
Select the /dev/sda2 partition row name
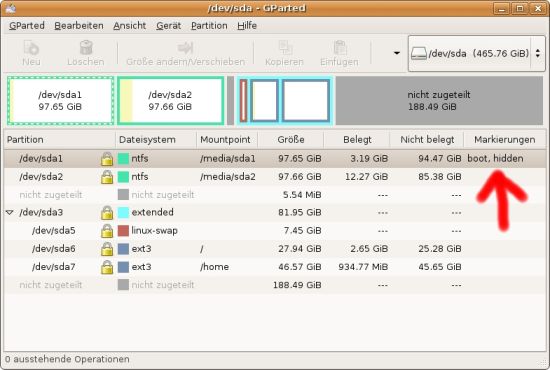click(41, 177)
